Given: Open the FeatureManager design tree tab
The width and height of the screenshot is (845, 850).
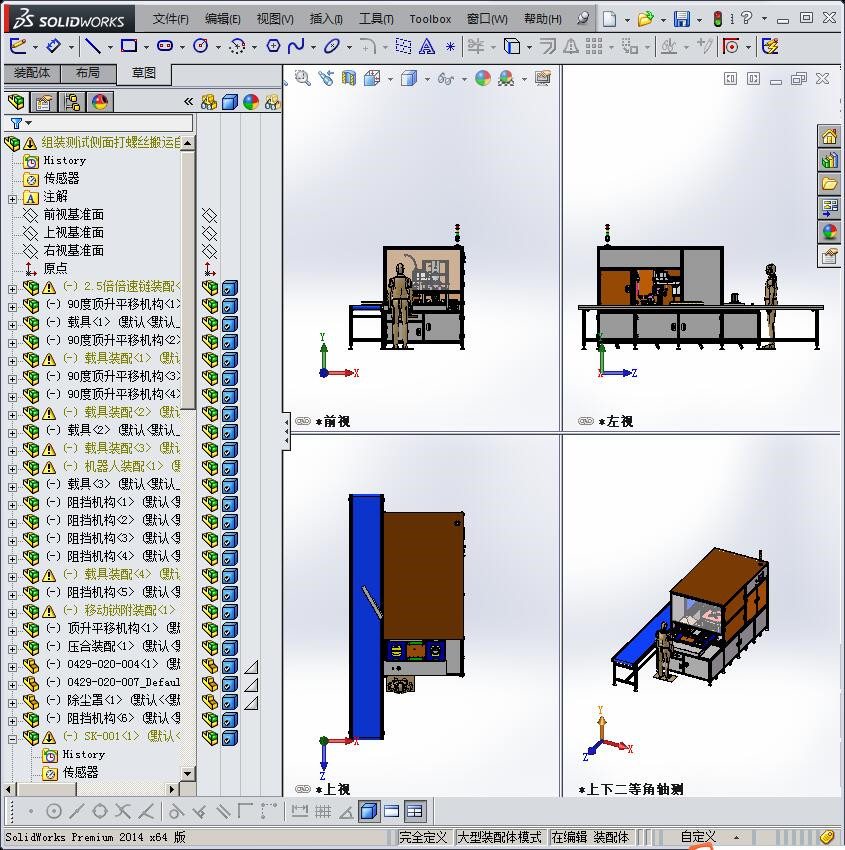Looking at the screenshot, I should tap(16, 102).
